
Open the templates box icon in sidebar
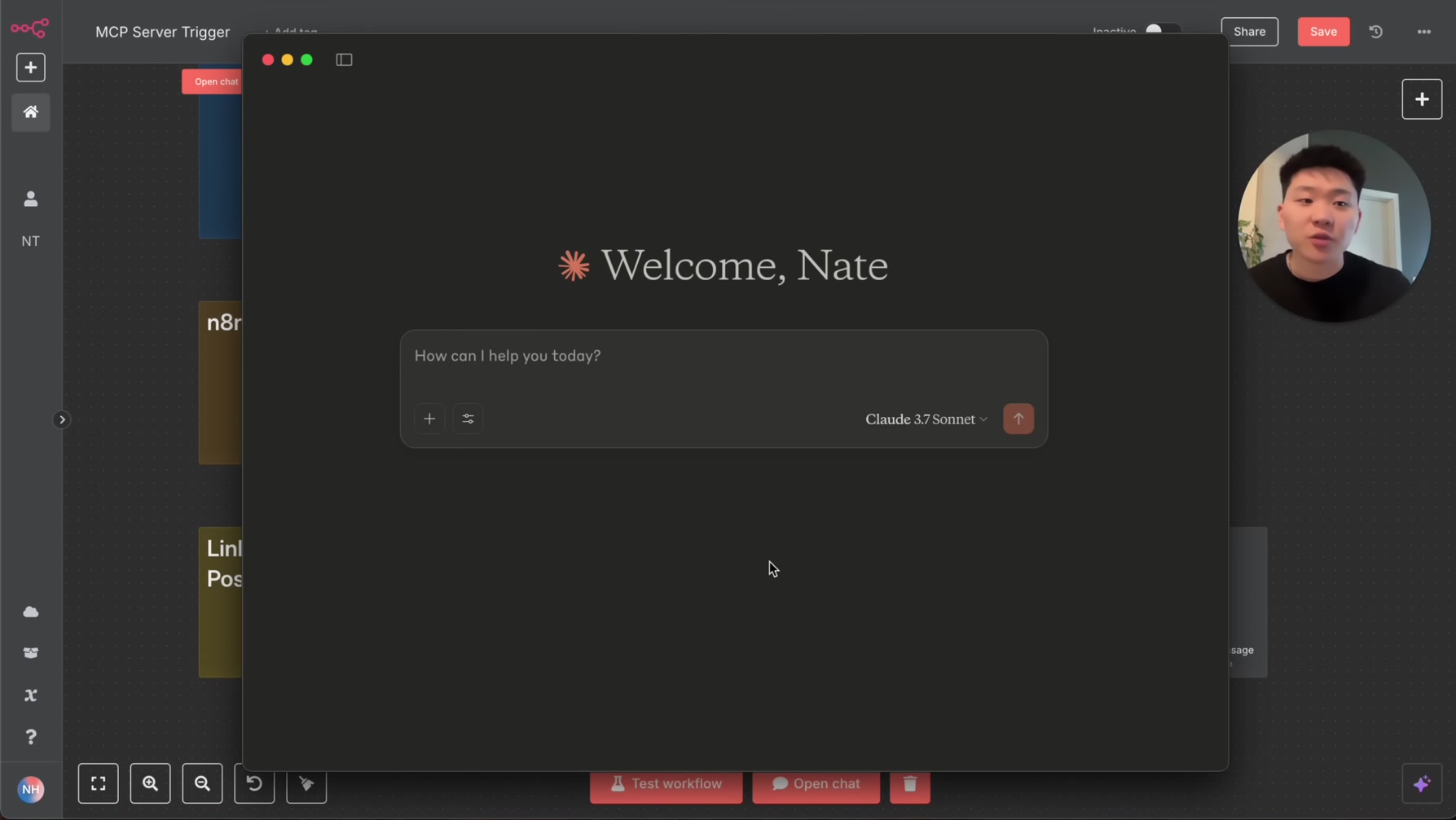pos(31,653)
